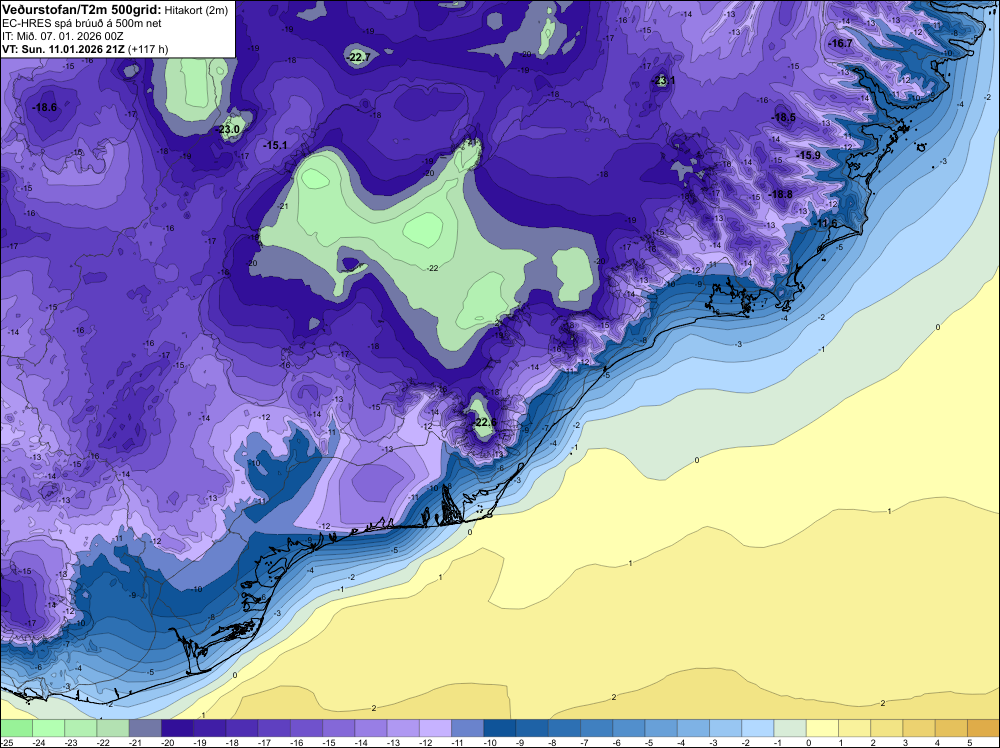The height and width of the screenshot is (748, 1000).
Task: Select the dark blue legend swatch for -10
Action: 499,728
